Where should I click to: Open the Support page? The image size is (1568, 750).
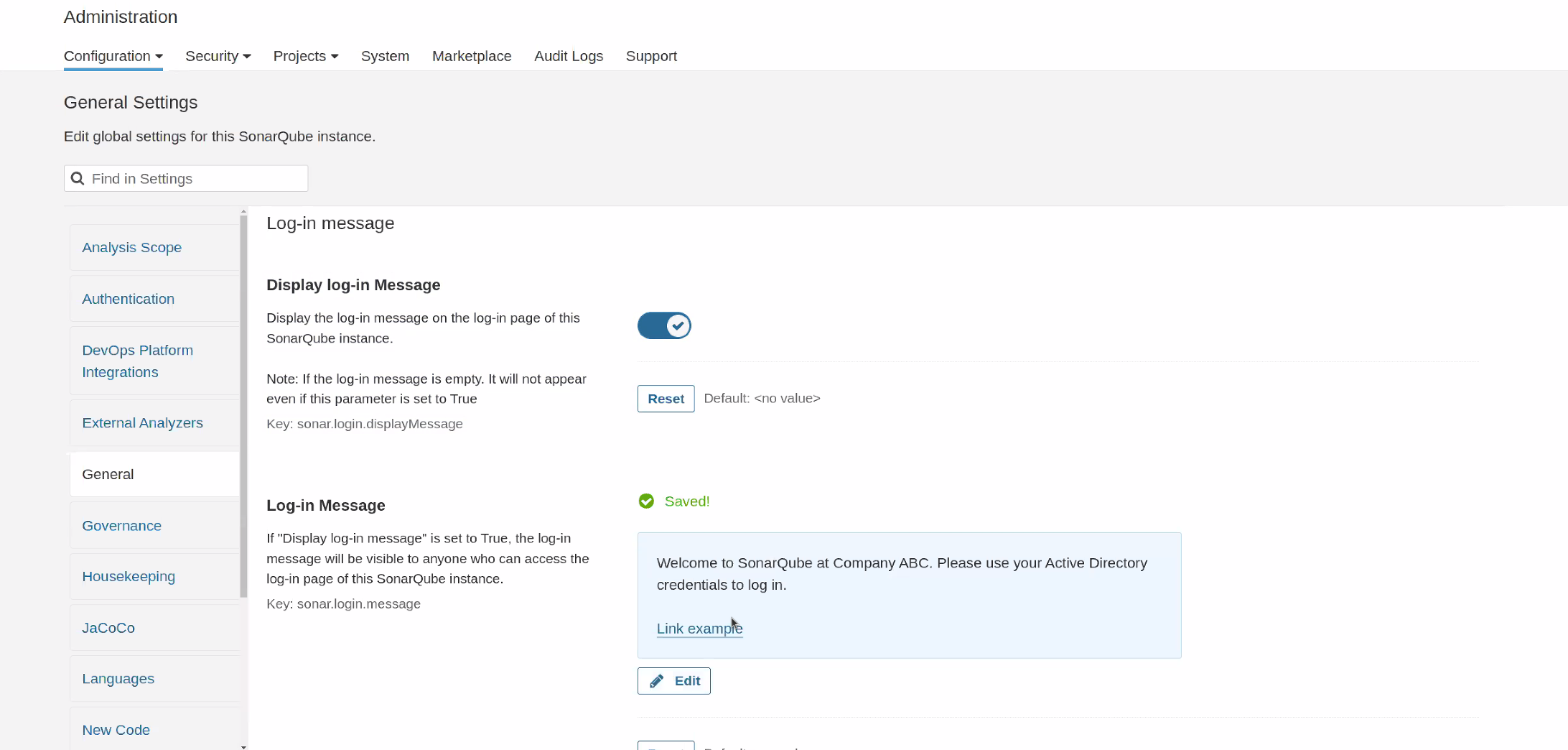point(650,56)
